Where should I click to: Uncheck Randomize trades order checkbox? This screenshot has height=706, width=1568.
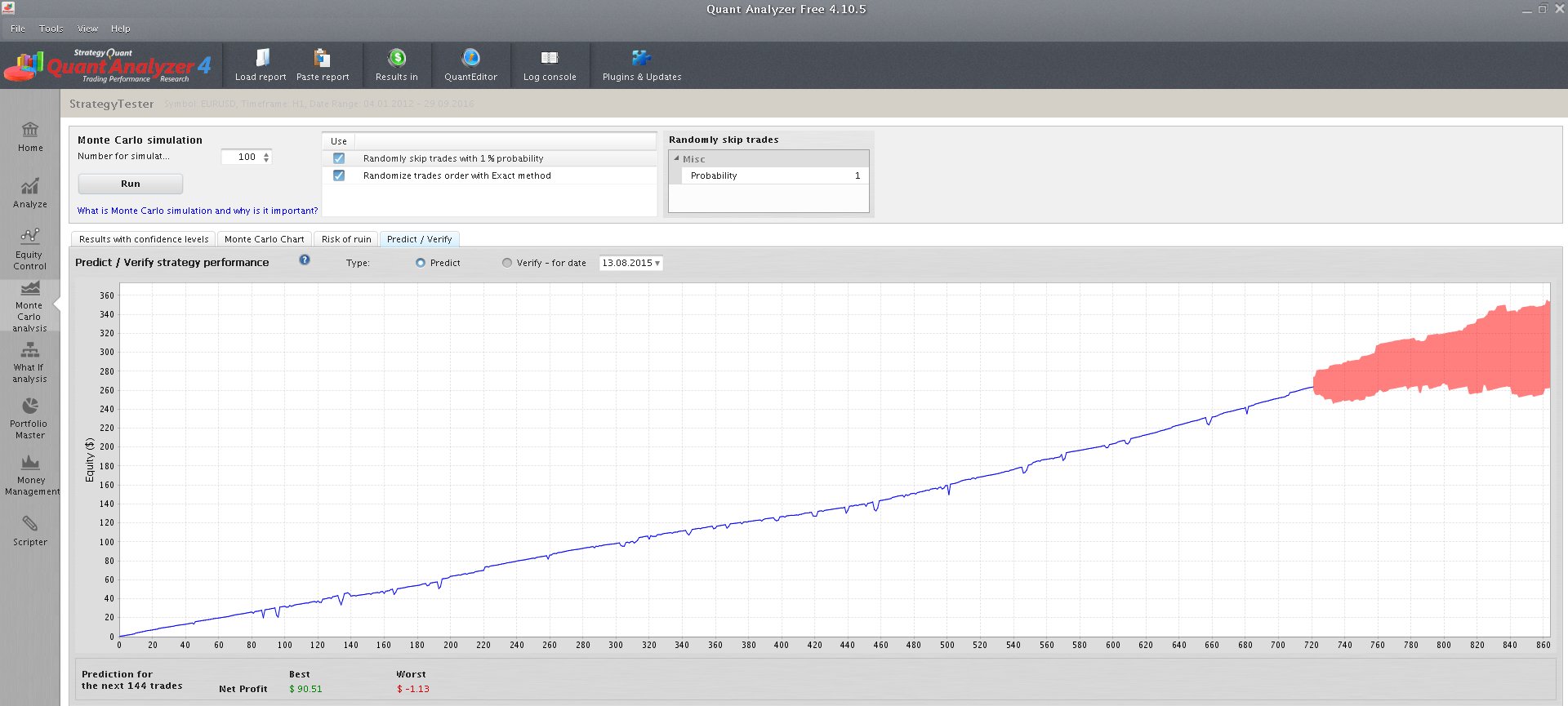pos(339,175)
